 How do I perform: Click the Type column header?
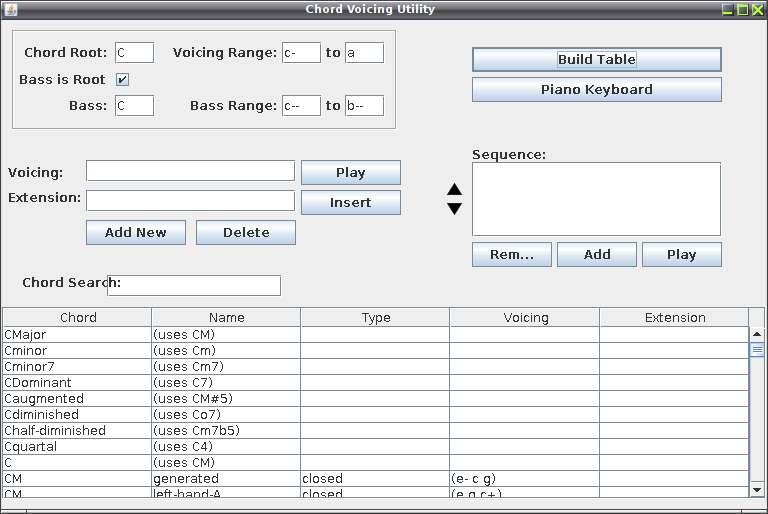376,318
